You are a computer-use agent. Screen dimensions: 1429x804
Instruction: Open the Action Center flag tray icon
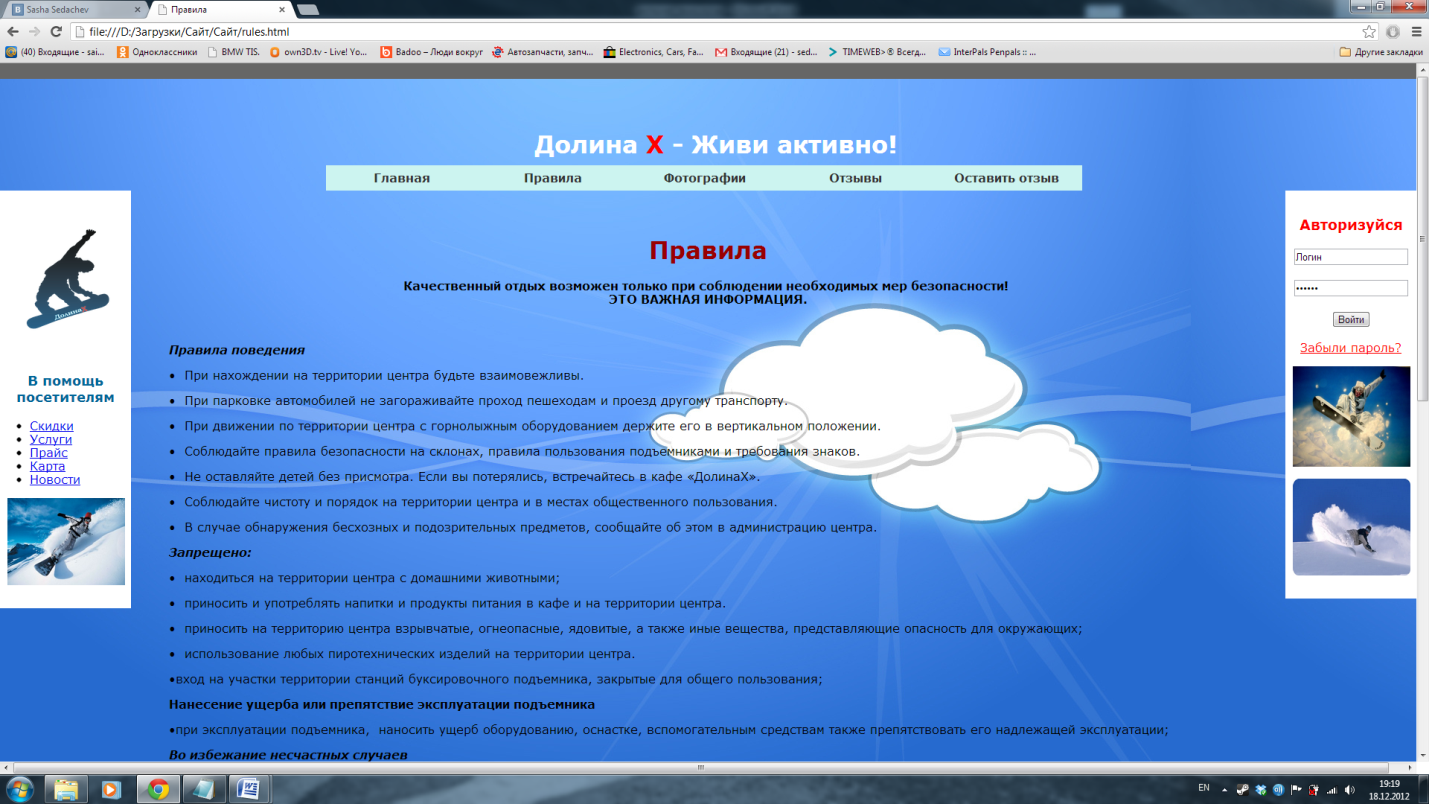point(1296,789)
